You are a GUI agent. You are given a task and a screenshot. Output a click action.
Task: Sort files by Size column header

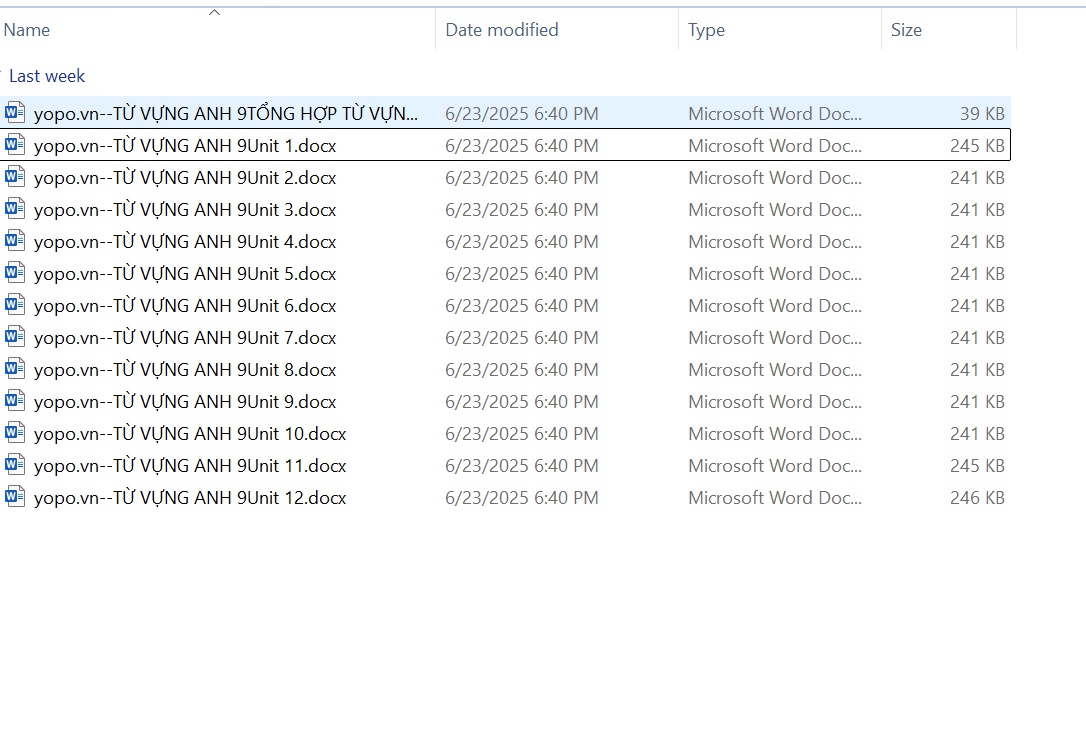click(x=906, y=30)
